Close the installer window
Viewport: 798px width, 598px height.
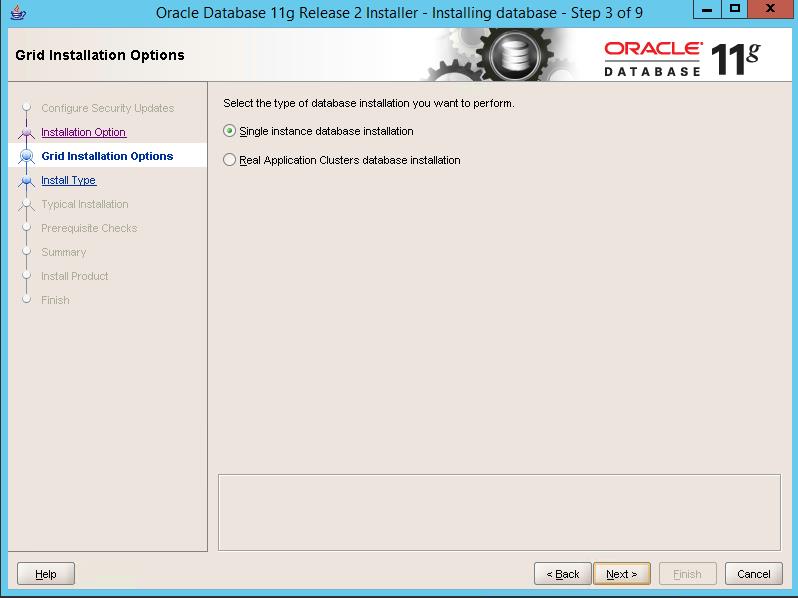pos(771,9)
